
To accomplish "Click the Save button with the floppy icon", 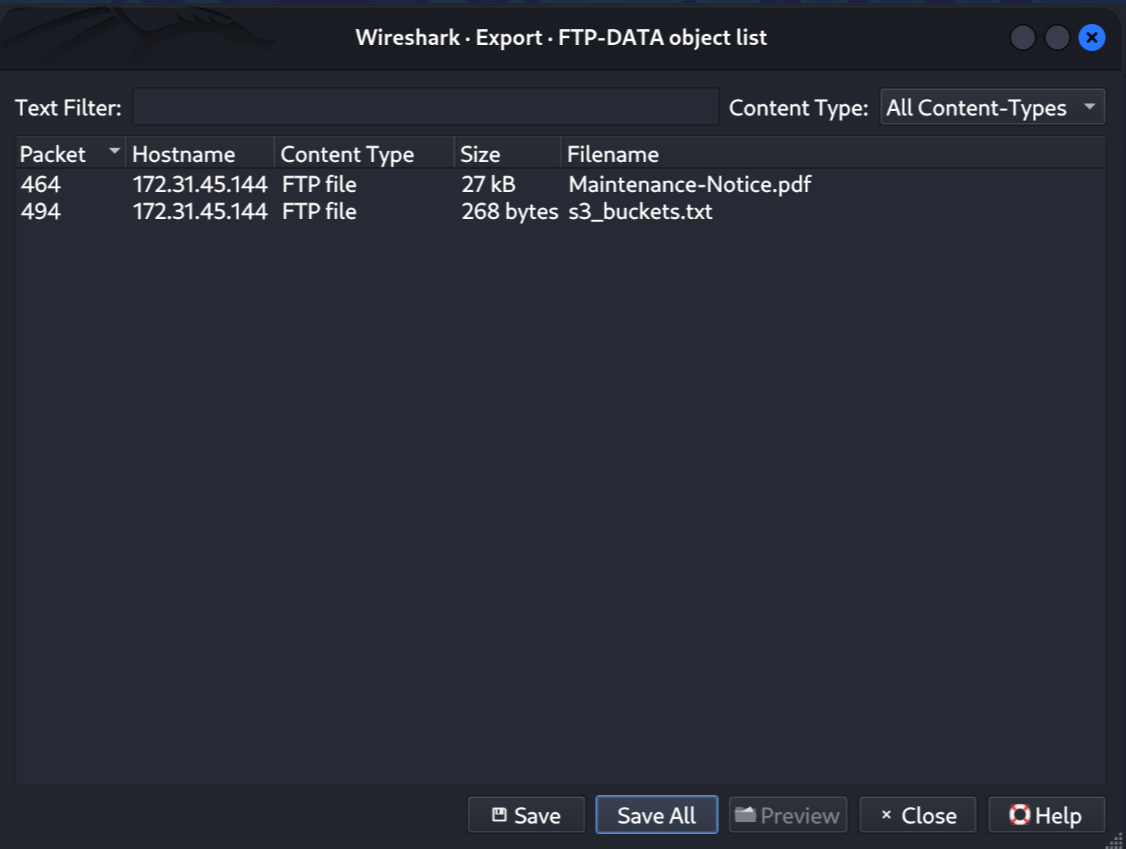I will pos(526,815).
